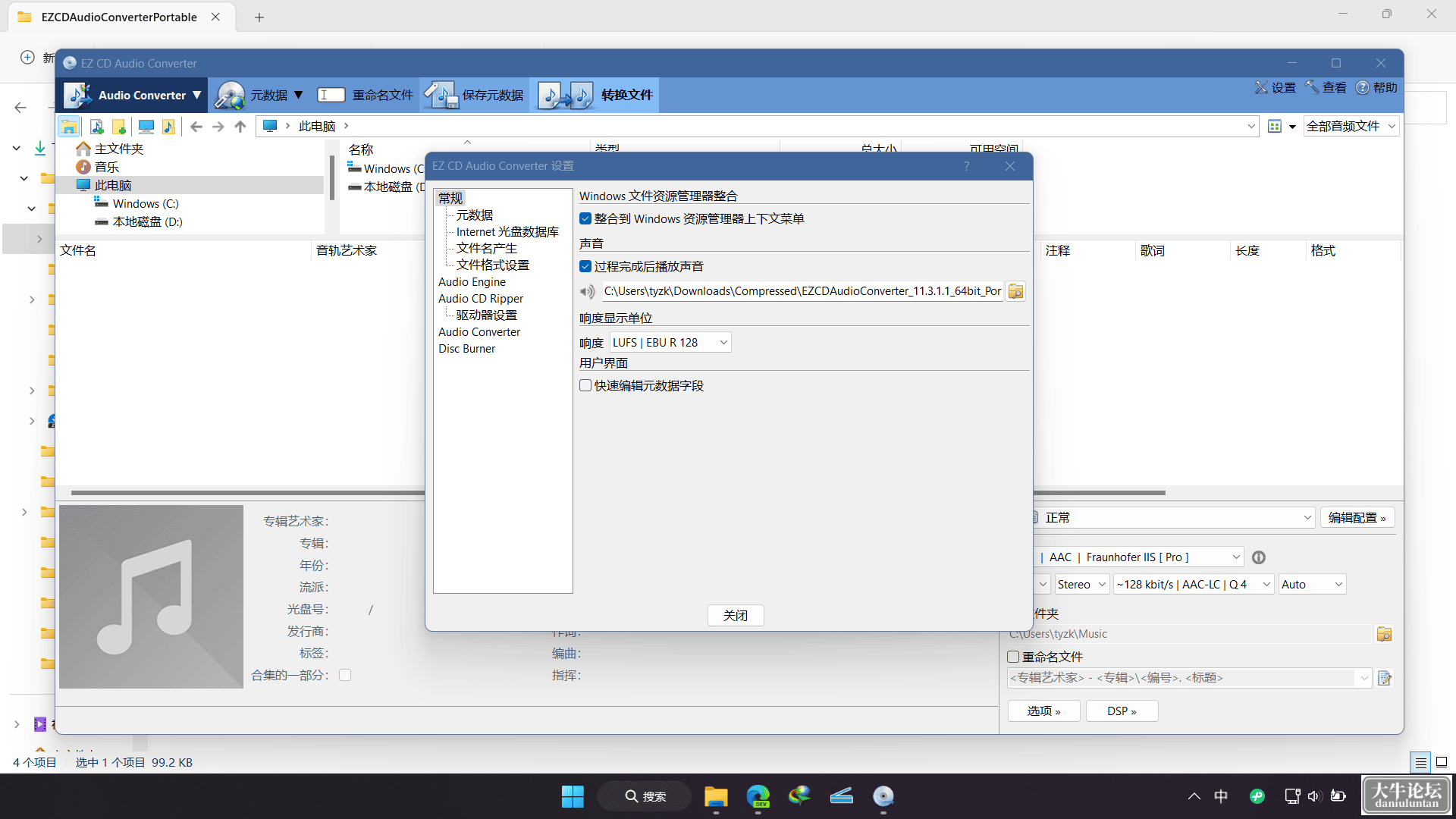Click the 选项 » button
Image resolution: width=1456 pixels, height=819 pixels.
(x=1044, y=711)
